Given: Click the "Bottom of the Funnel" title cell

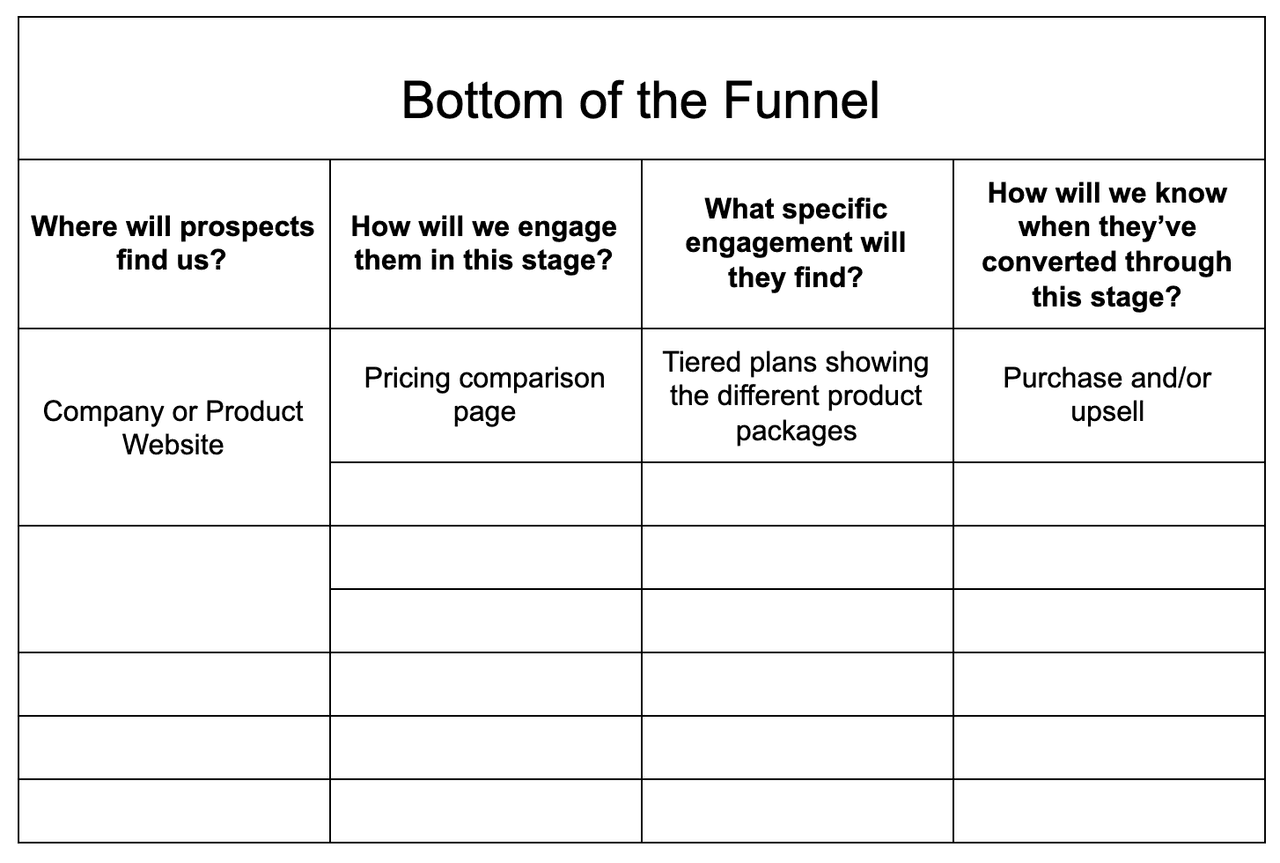Looking at the screenshot, I should (640, 100).
